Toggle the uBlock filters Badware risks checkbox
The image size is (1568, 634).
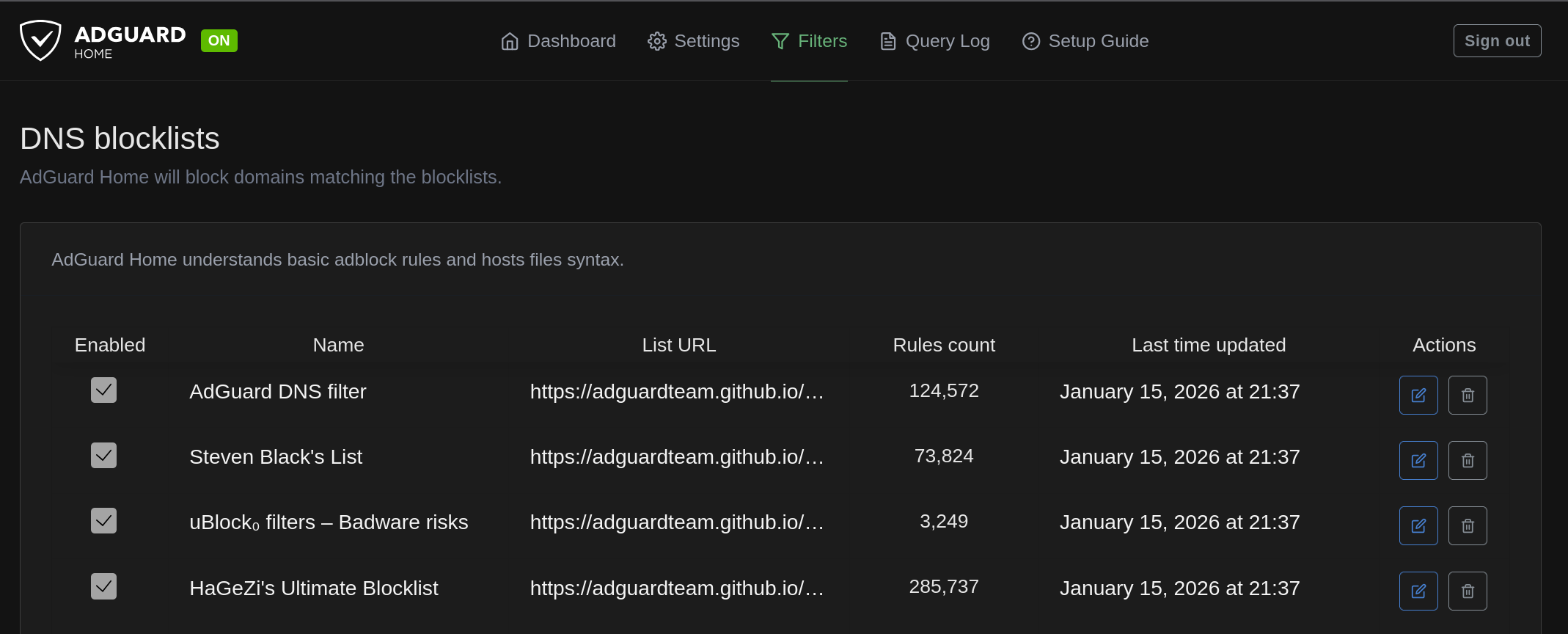(x=103, y=521)
